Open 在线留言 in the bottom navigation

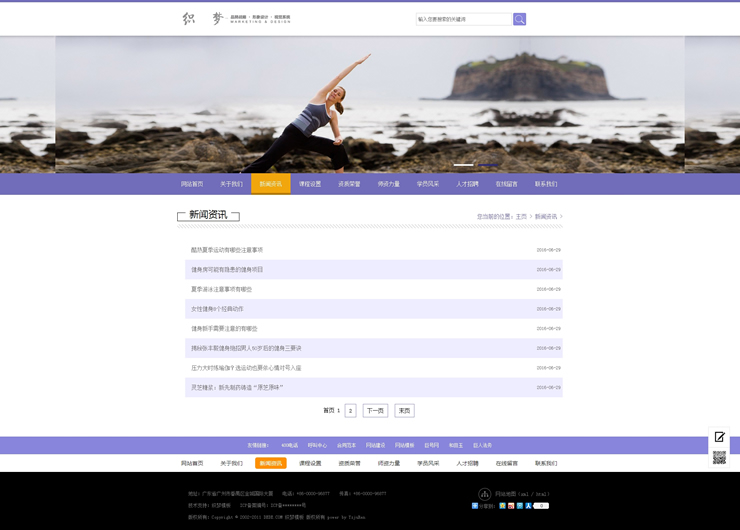[x=507, y=463]
